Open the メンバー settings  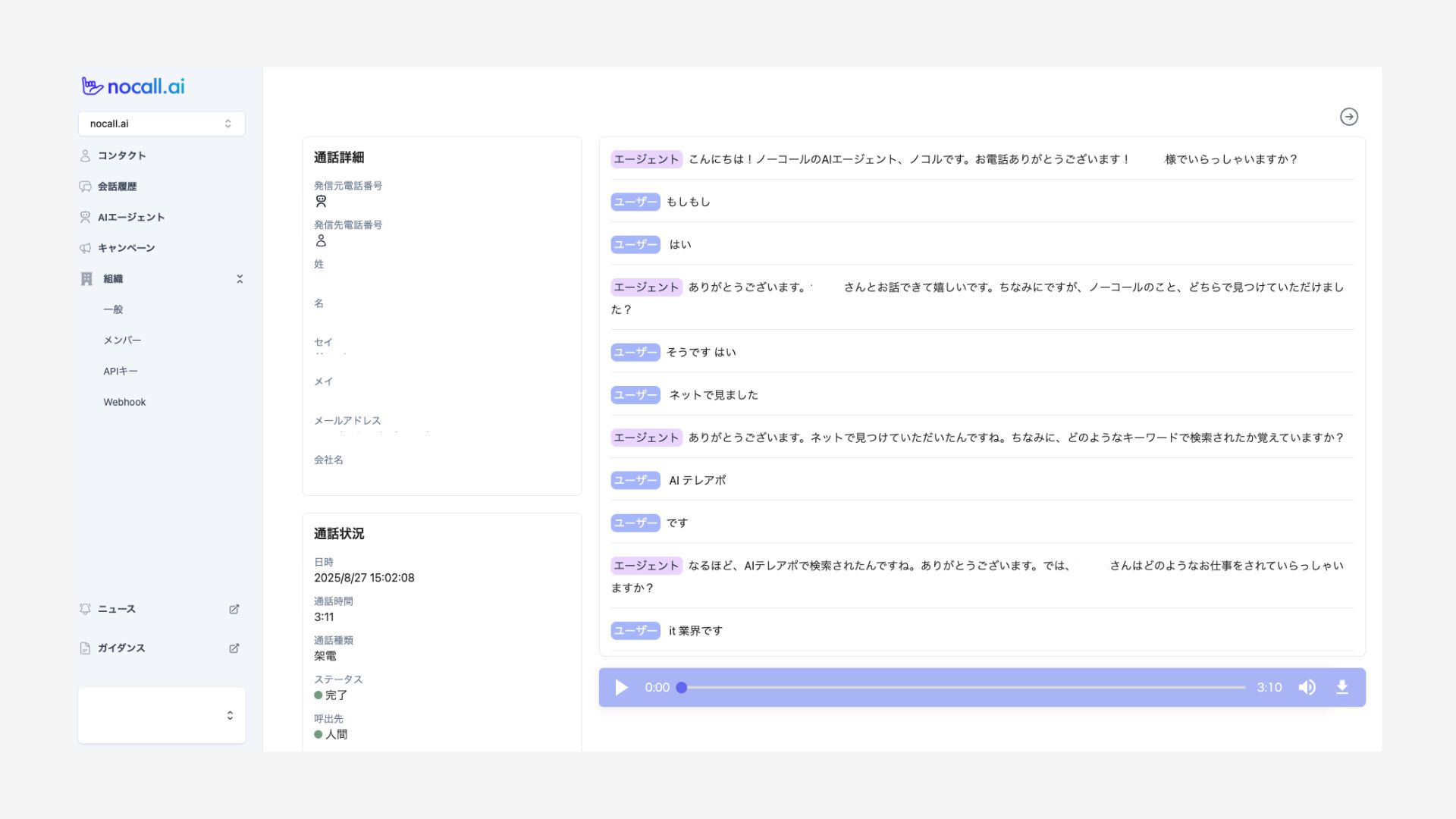coord(122,340)
